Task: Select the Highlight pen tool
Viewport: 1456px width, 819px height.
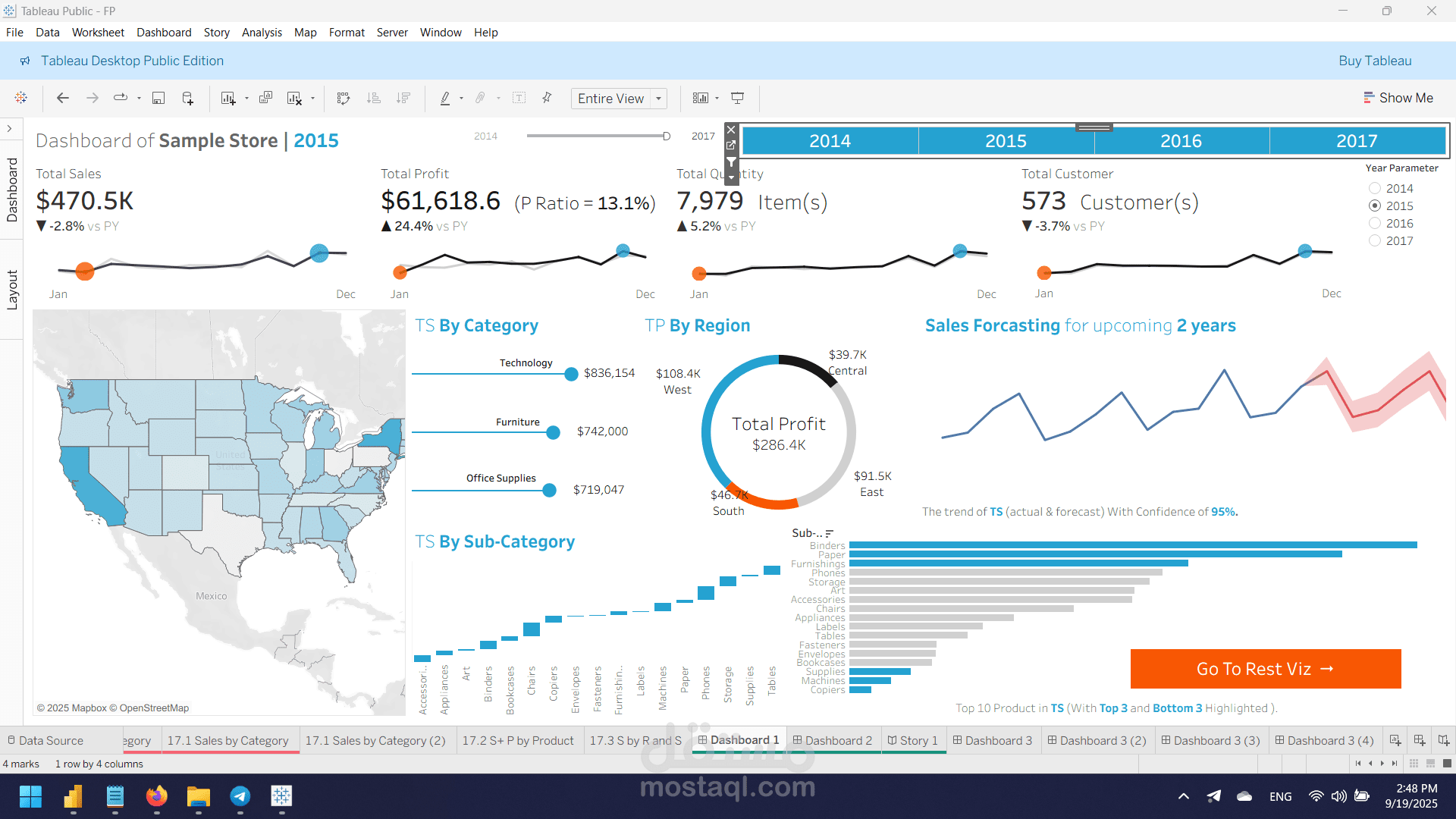Action: pos(445,98)
